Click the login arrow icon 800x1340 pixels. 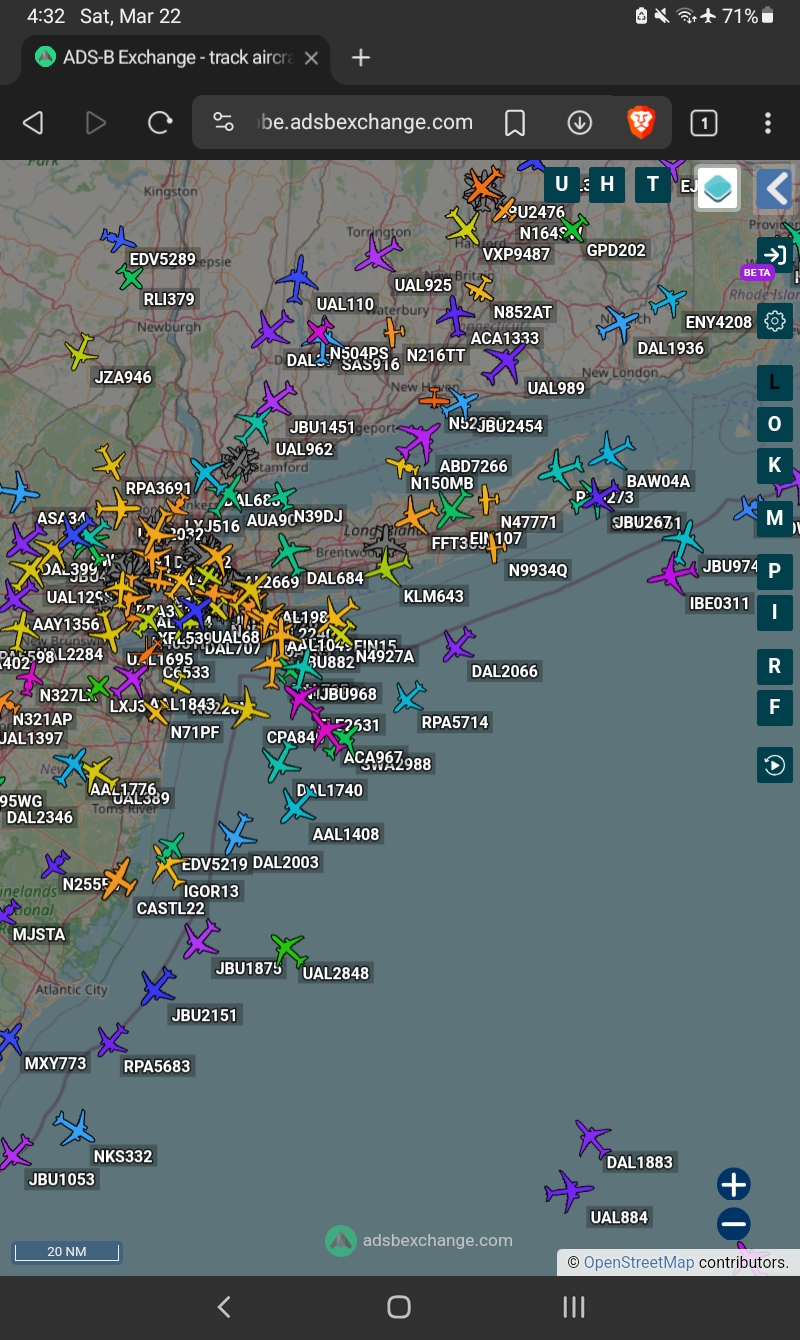(774, 253)
